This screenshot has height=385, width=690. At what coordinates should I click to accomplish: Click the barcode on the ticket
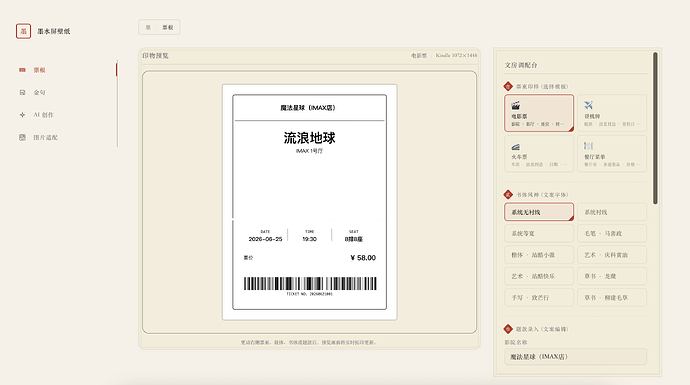click(x=310, y=284)
